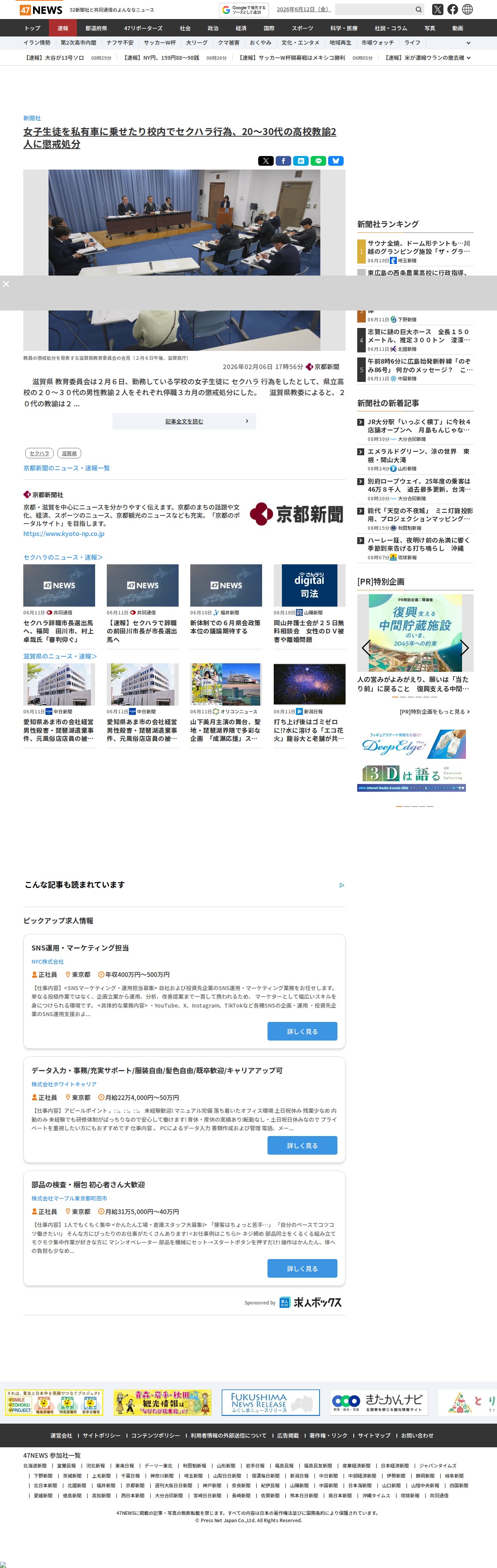Select トップ in main navigation
The width and height of the screenshot is (497, 1568).
pyautogui.click(x=32, y=28)
